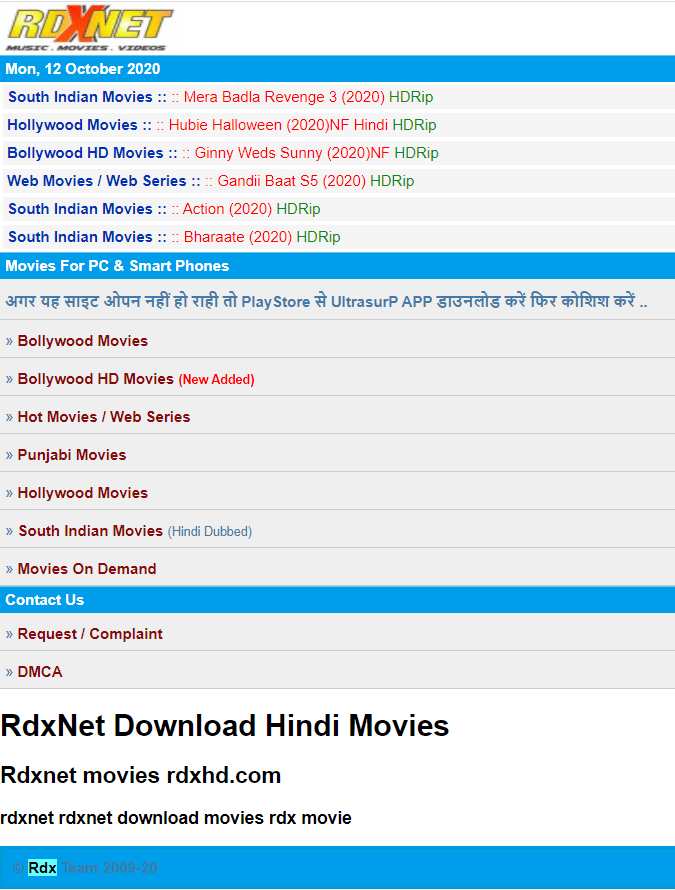
Task: Open Action (2020) HDRip movie link
Action: tap(251, 209)
